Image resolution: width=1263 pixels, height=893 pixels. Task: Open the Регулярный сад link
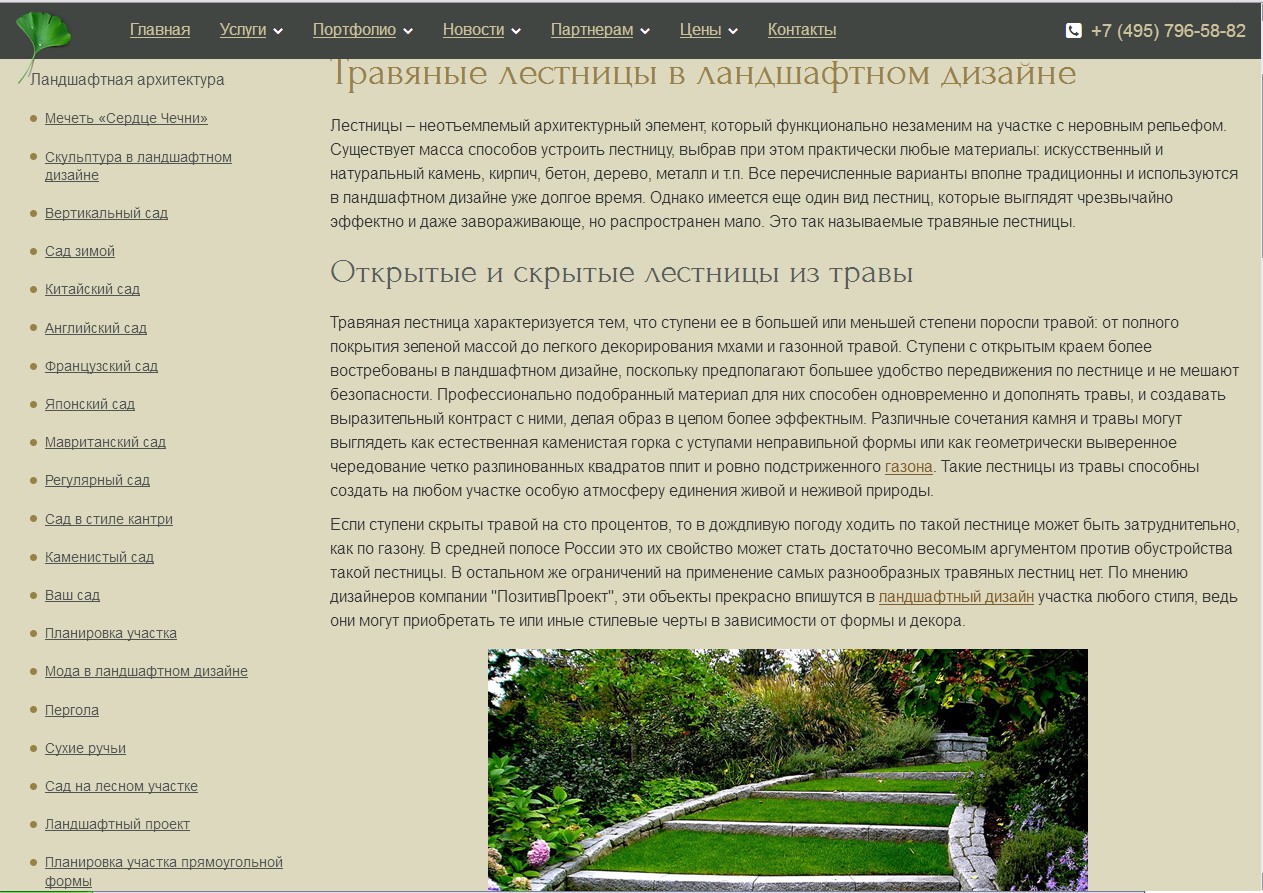pos(97,480)
